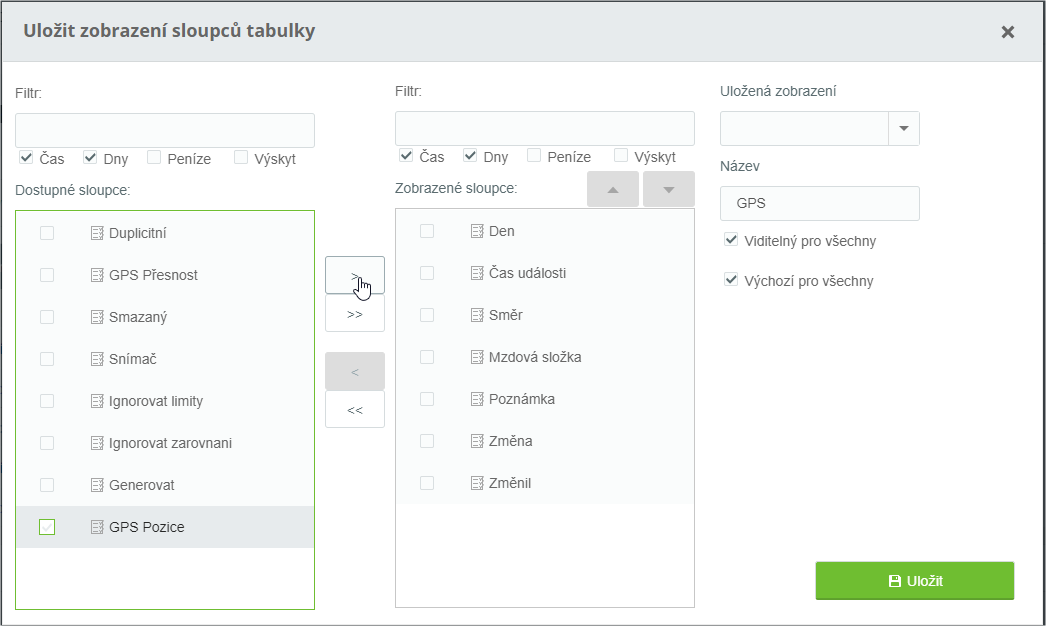Screen dimensions: 1046x626
Task: Select Ignorovat limity in available columns
Action: coord(155,401)
